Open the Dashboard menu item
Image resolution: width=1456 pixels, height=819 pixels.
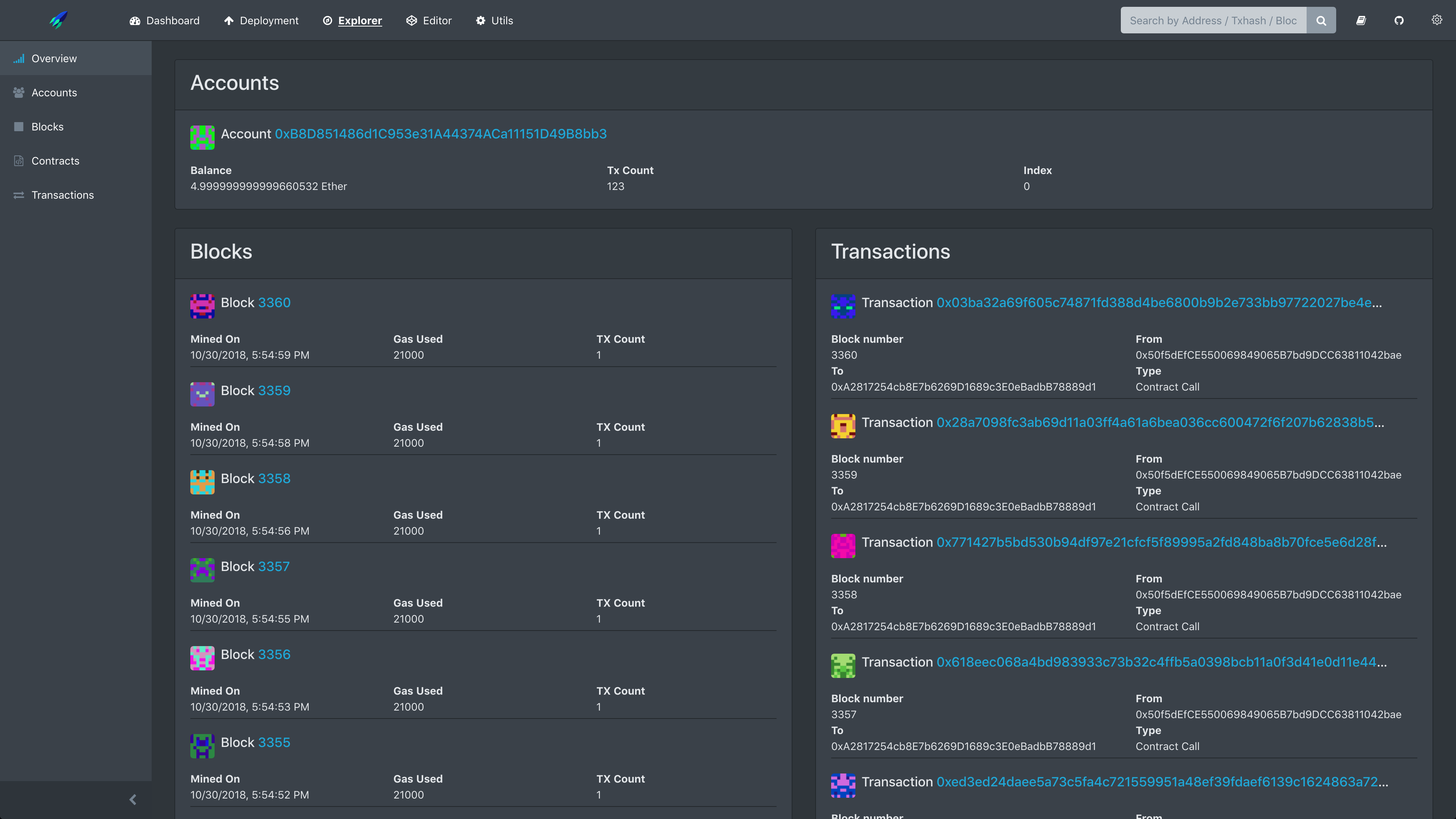point(165,20)
